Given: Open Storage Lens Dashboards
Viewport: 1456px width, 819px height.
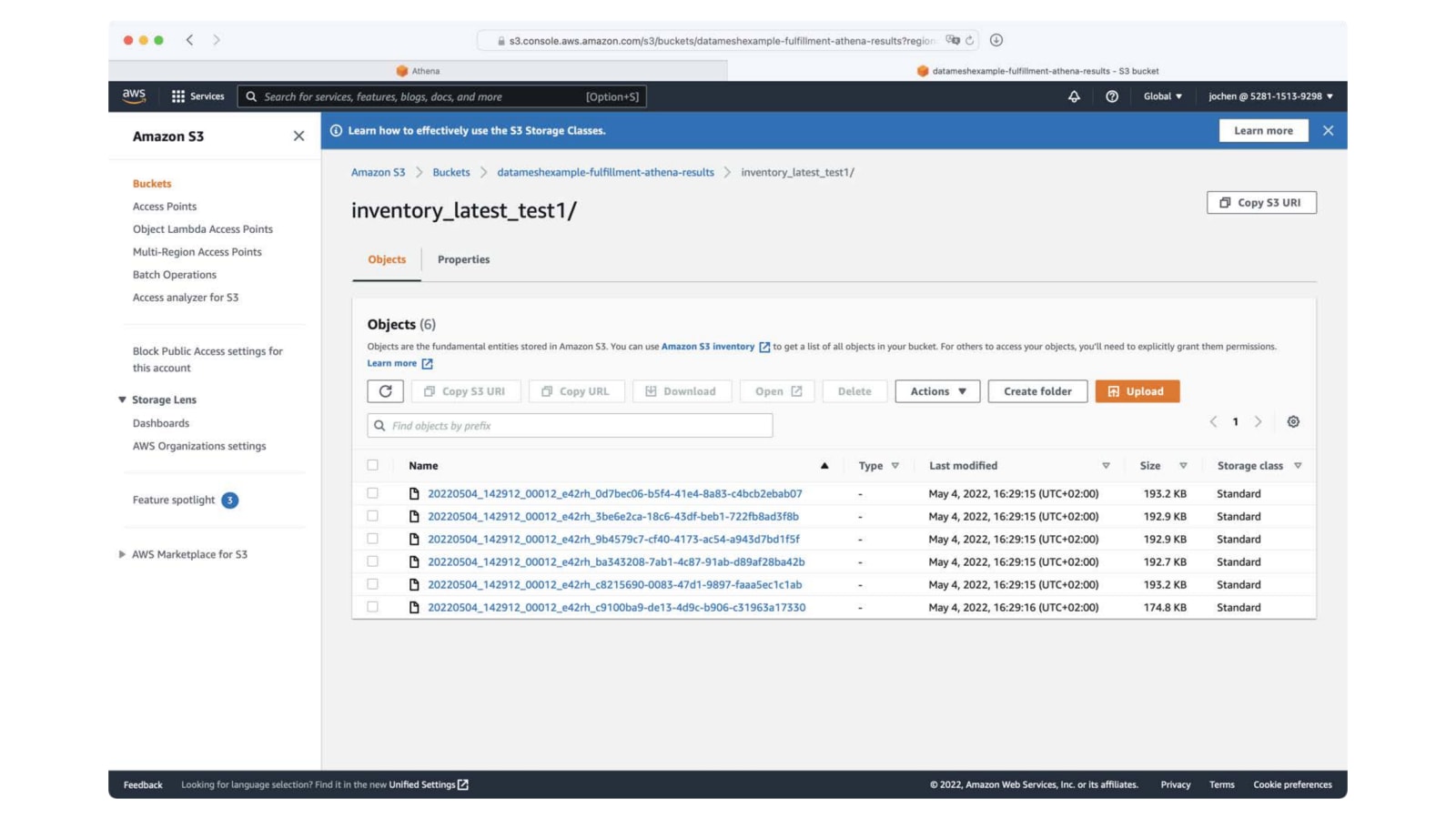Looking at the screenshot, I should (x=161, y=423).
